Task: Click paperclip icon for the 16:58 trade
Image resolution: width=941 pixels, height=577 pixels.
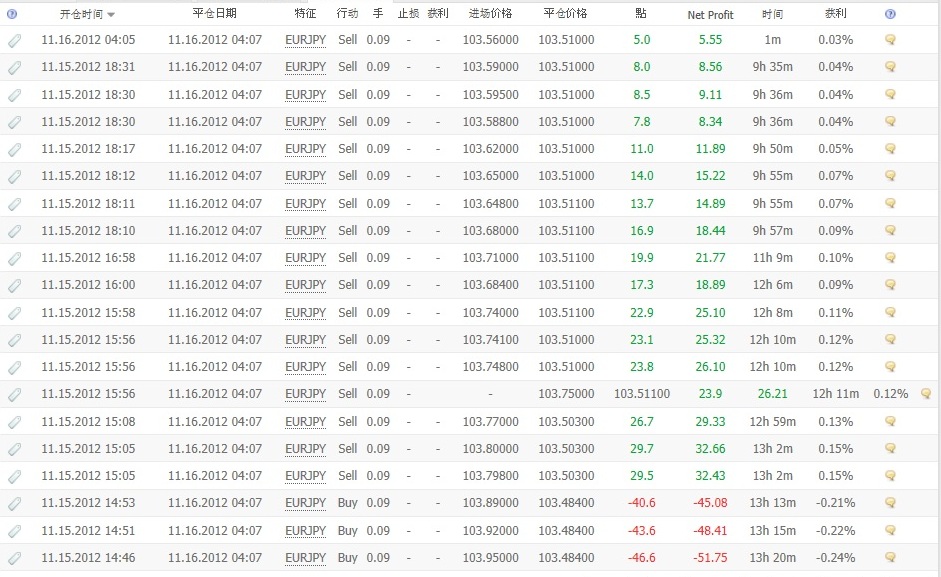Action: tap(14, 258)
